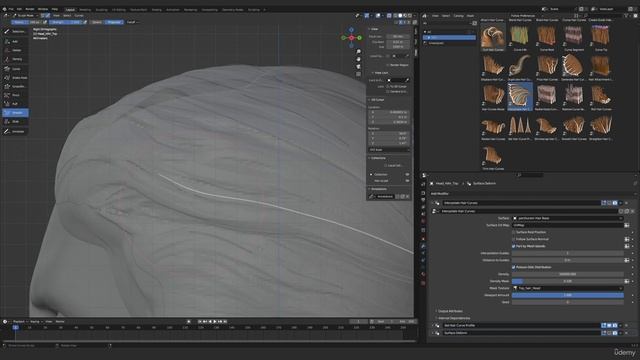Open the Render menu
Viewport: 640px width, 360px height.
coord(30,9)
